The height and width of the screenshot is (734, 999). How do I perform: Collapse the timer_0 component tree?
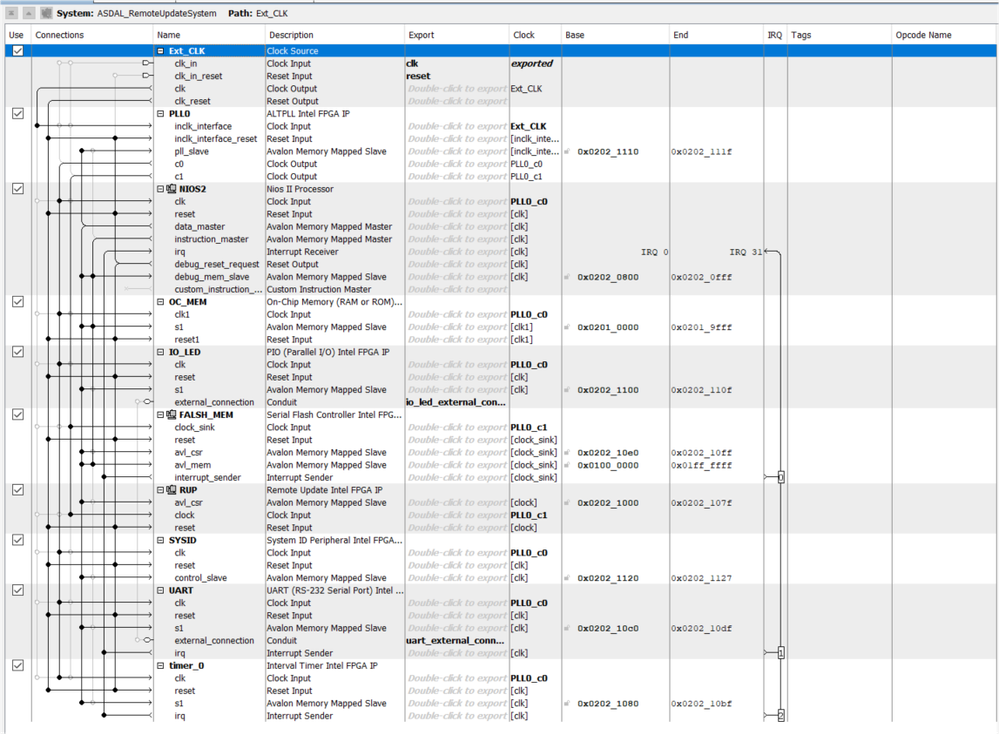tap(161, 666)
